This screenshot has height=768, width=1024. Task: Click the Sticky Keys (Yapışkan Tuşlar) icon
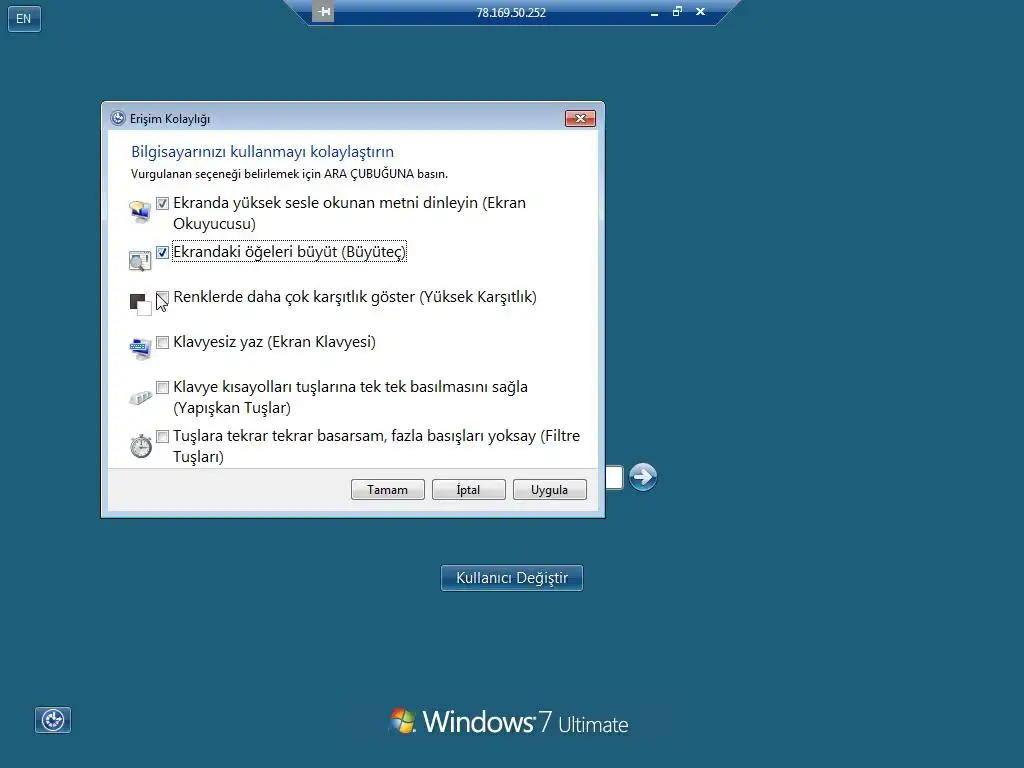pyautogui.click(x=140, y=396)
